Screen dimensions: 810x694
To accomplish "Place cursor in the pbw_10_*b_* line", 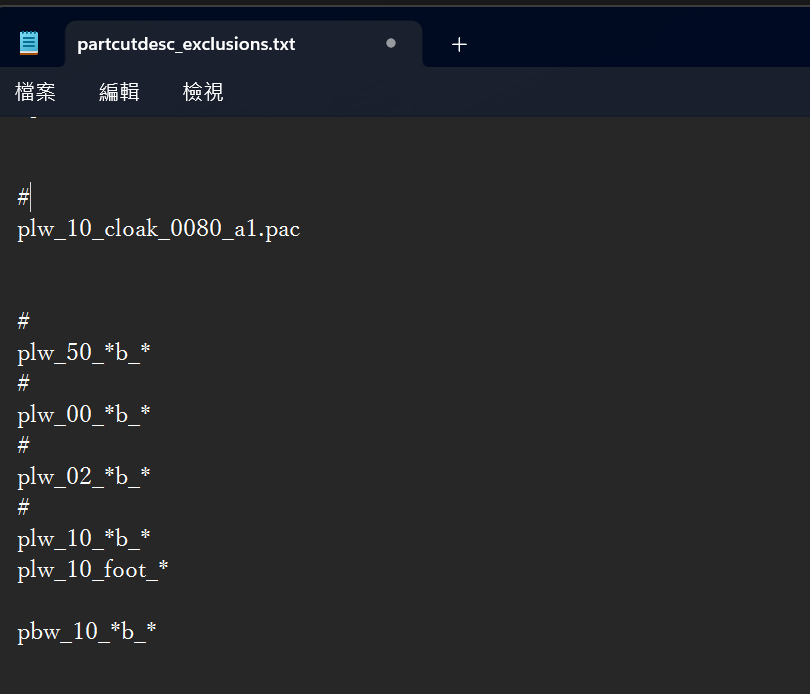I will [x=87, y=631].
